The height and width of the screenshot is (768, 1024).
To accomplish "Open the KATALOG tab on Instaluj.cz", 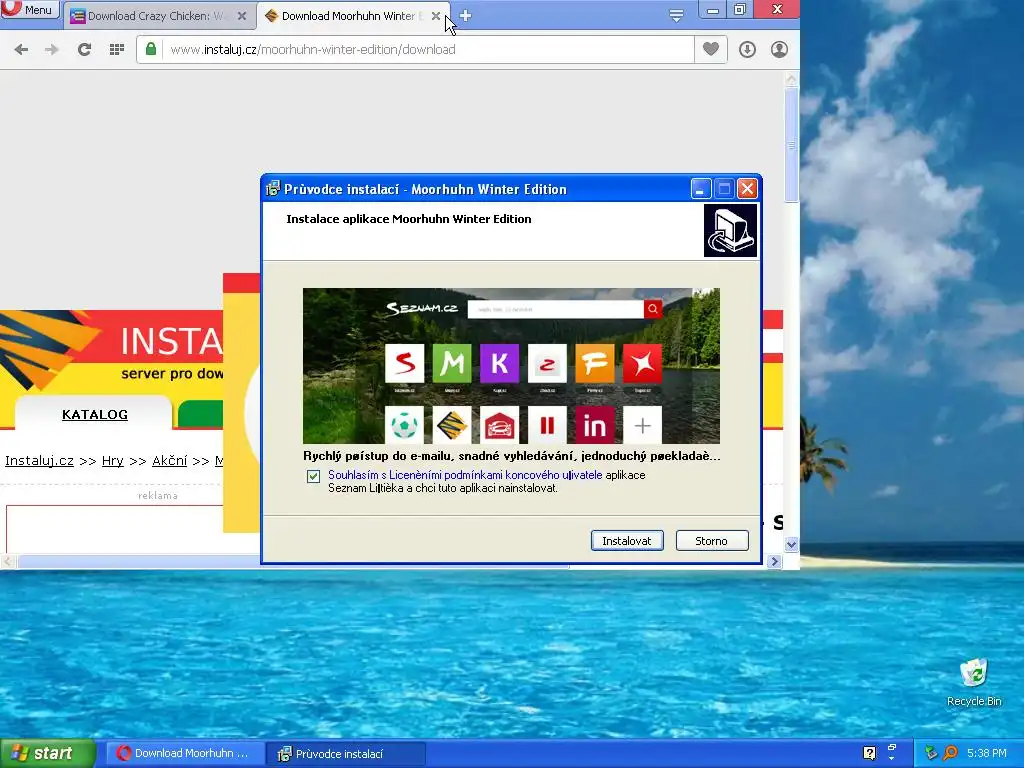I will coord(95,415).
